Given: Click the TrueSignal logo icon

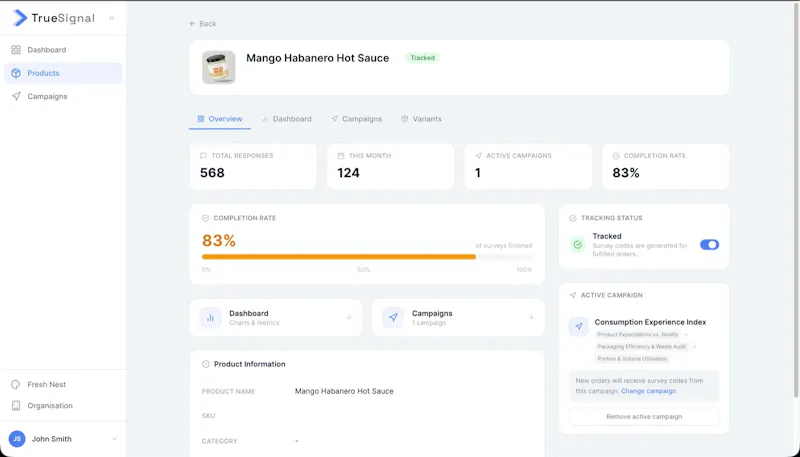Looking at the screenshot, I should pyautogui.click(x=19, y=18).
